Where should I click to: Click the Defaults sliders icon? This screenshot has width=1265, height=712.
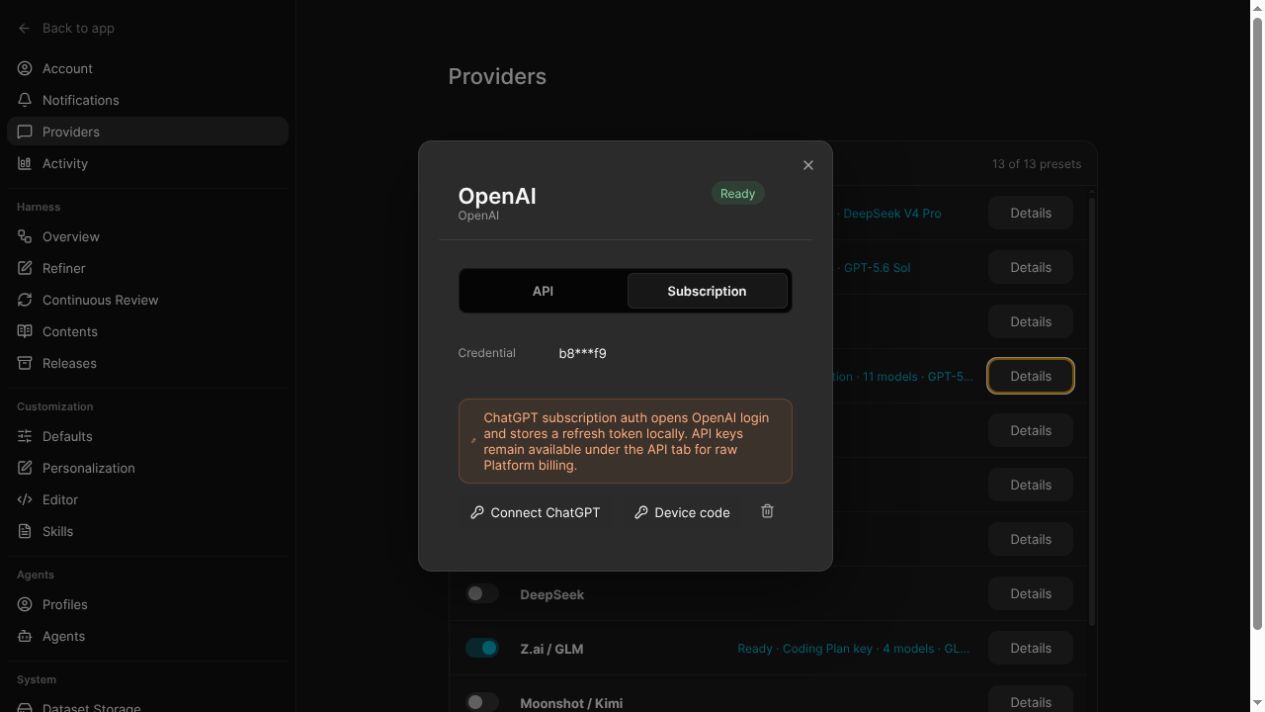tap(25, 436)
